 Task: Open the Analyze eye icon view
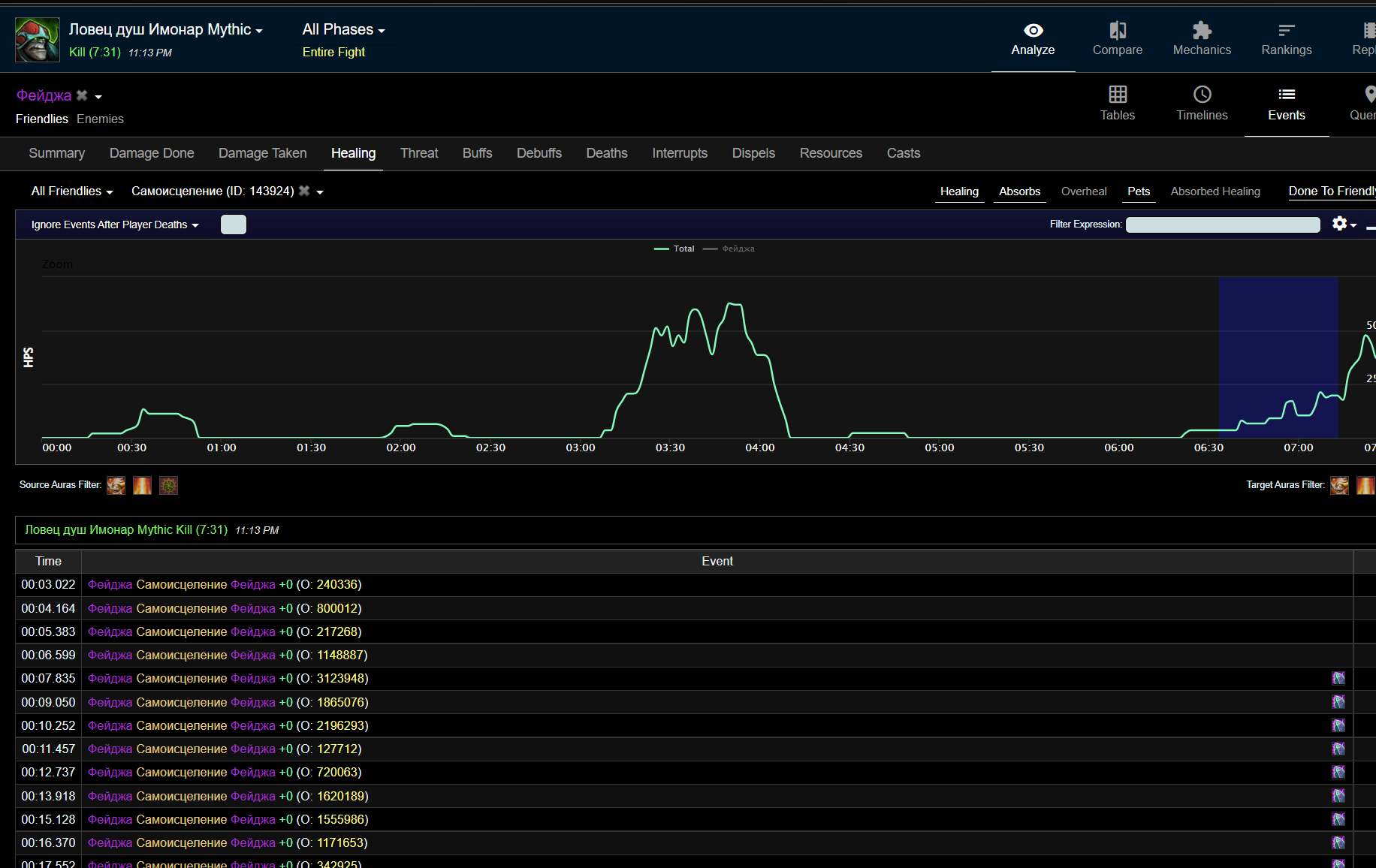click(1033, 31)
